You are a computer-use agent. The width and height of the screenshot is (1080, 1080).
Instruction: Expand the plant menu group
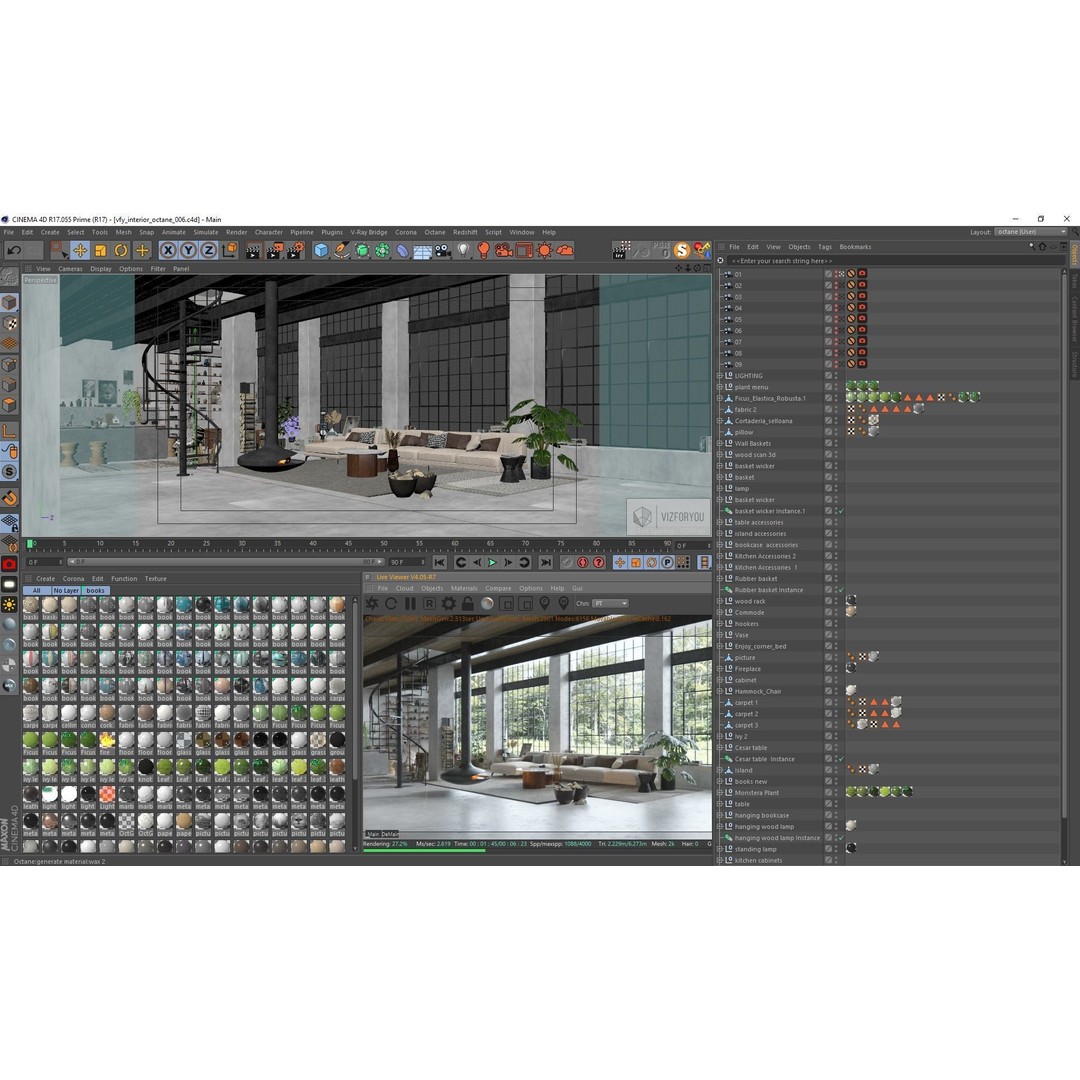pyautogui.click(x=720, y=387)
